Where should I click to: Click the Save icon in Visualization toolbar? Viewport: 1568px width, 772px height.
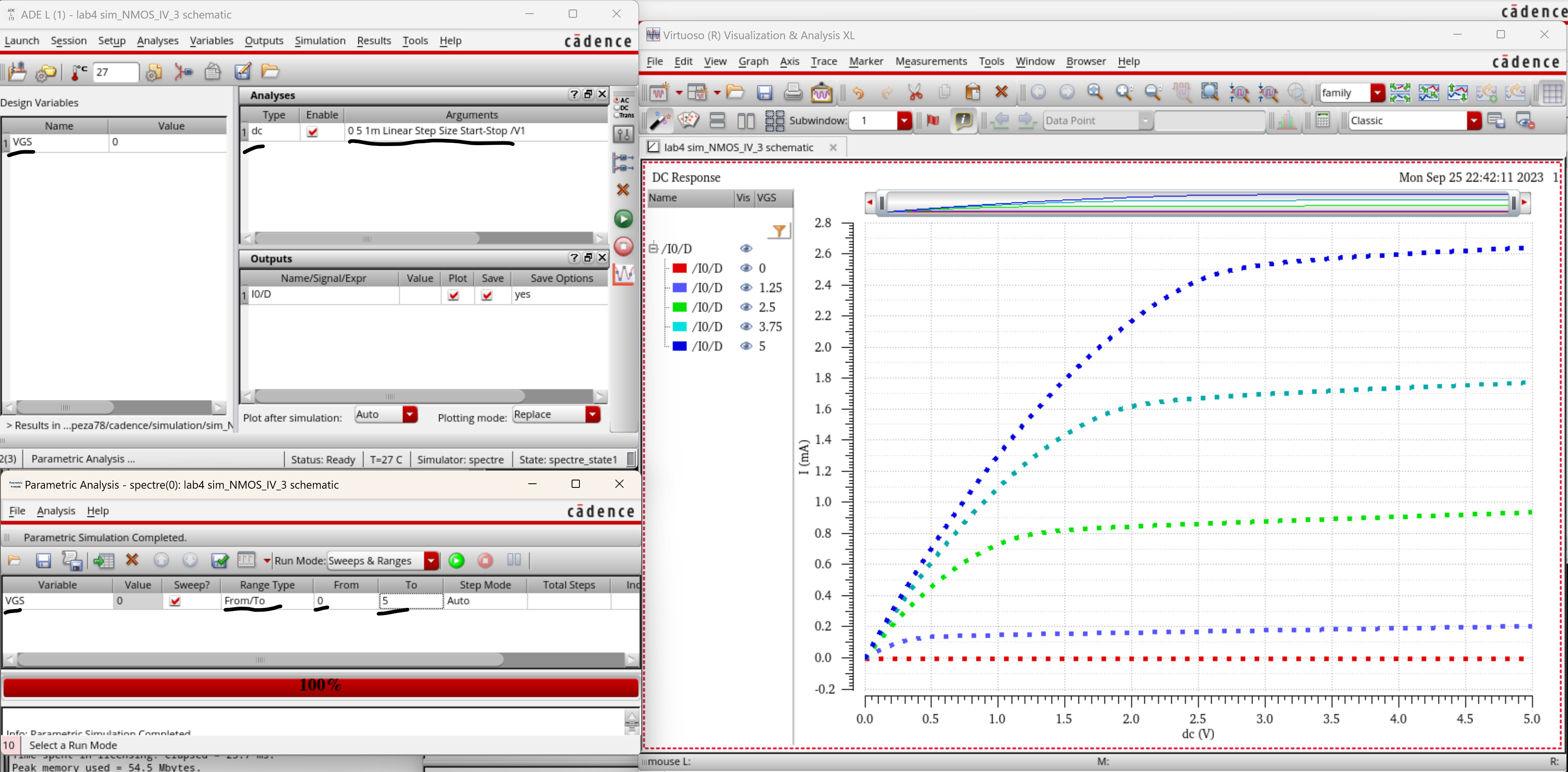point(764,92)
